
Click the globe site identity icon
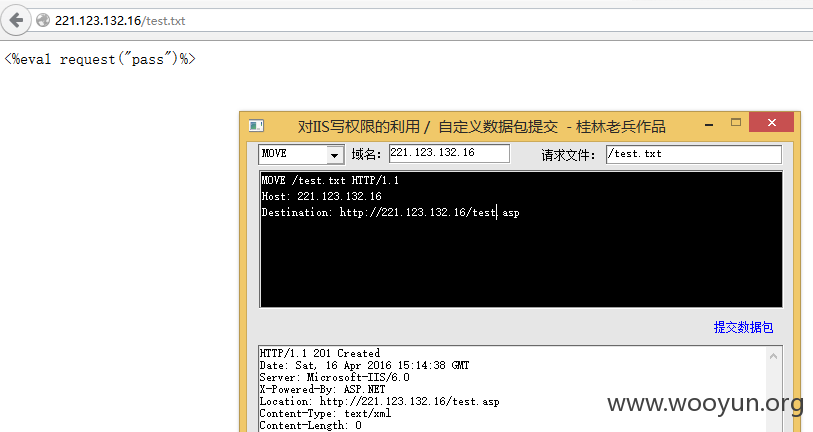pos(43,20)
